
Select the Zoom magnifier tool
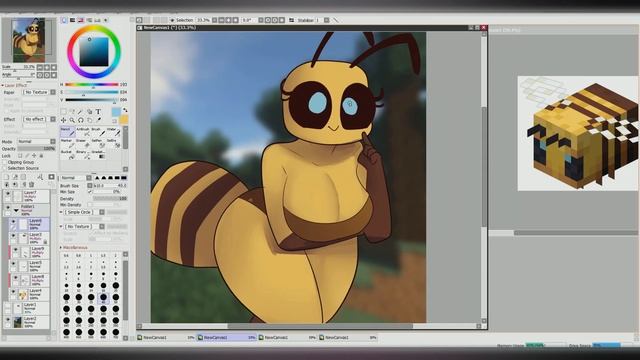click(72, 120)
